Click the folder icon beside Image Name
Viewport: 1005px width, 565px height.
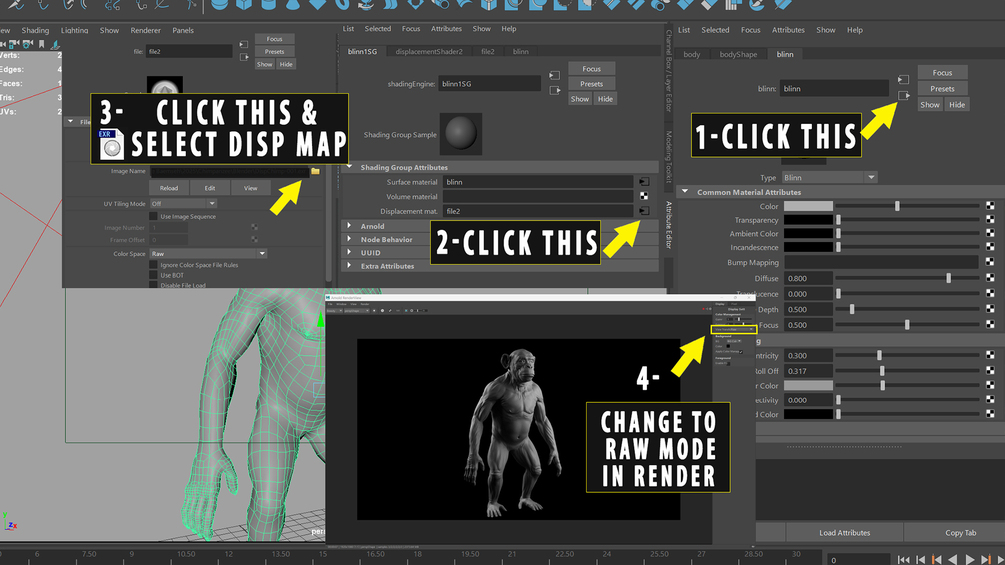click(x=315, y=171)
